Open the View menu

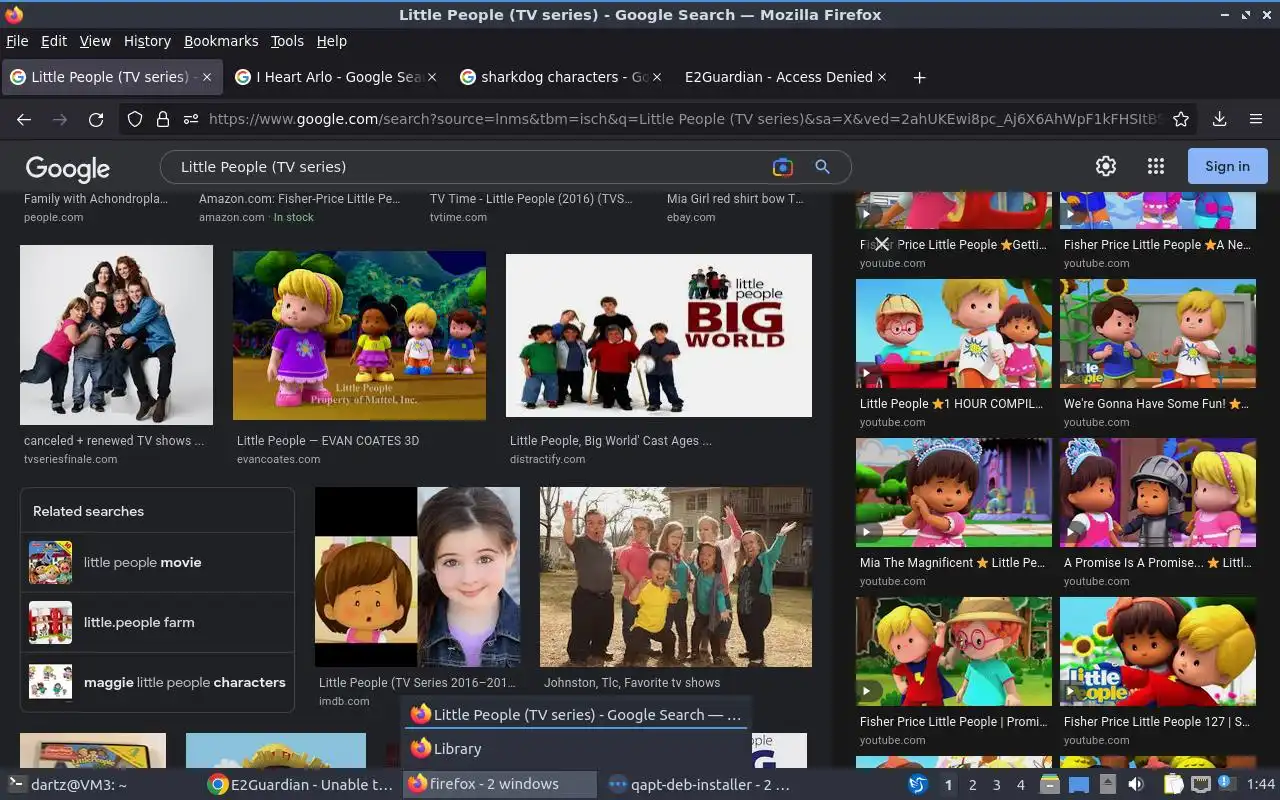click(x=95, y=41)
